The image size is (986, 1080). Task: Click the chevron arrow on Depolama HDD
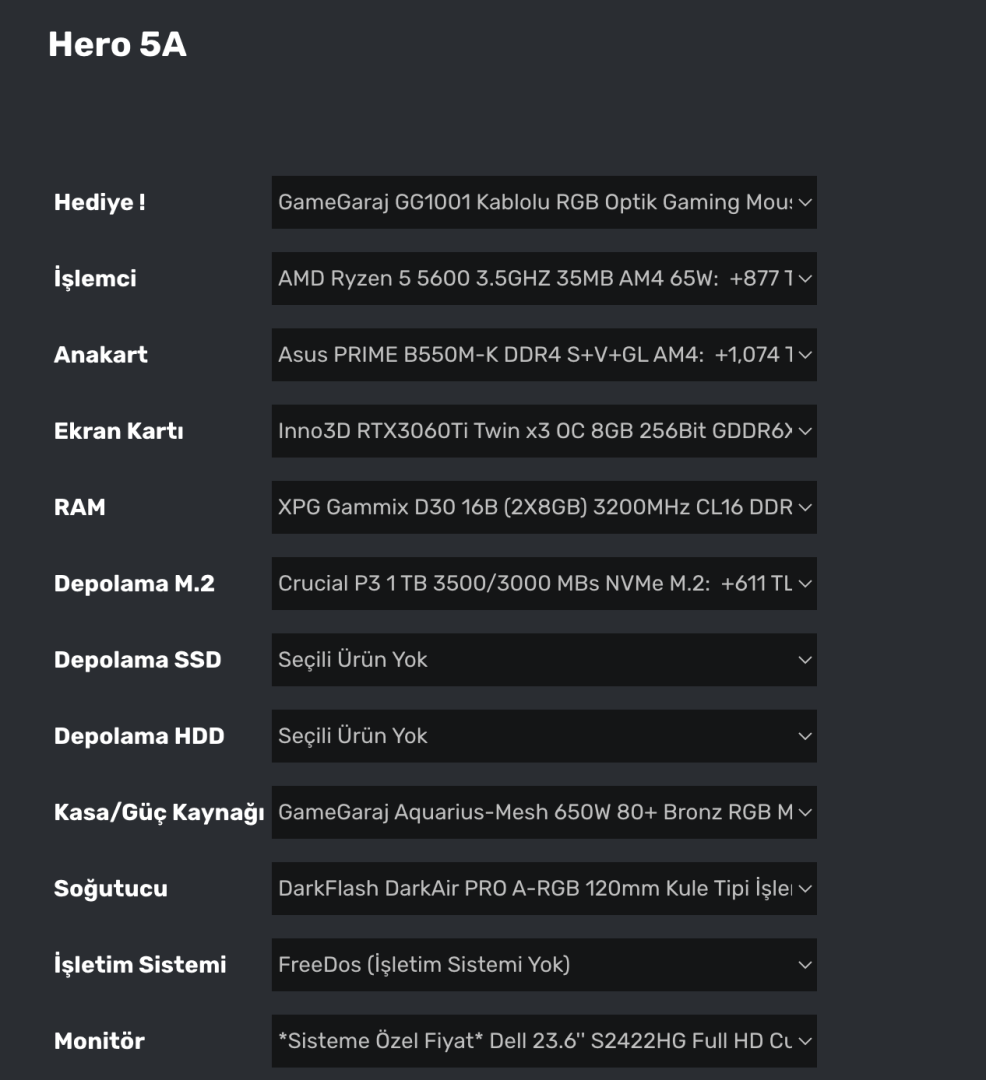point(805,736)
